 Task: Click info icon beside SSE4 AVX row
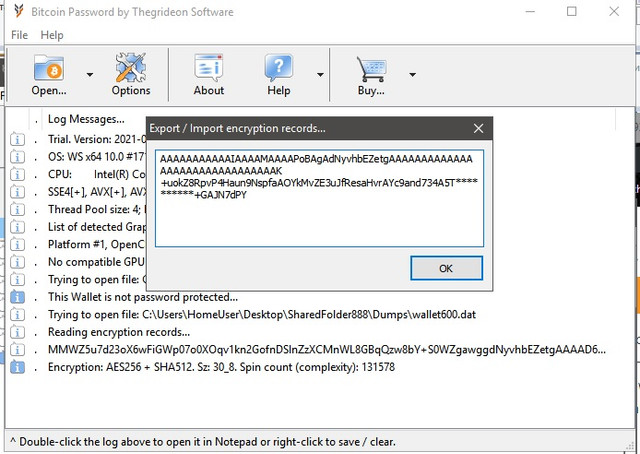17,192
